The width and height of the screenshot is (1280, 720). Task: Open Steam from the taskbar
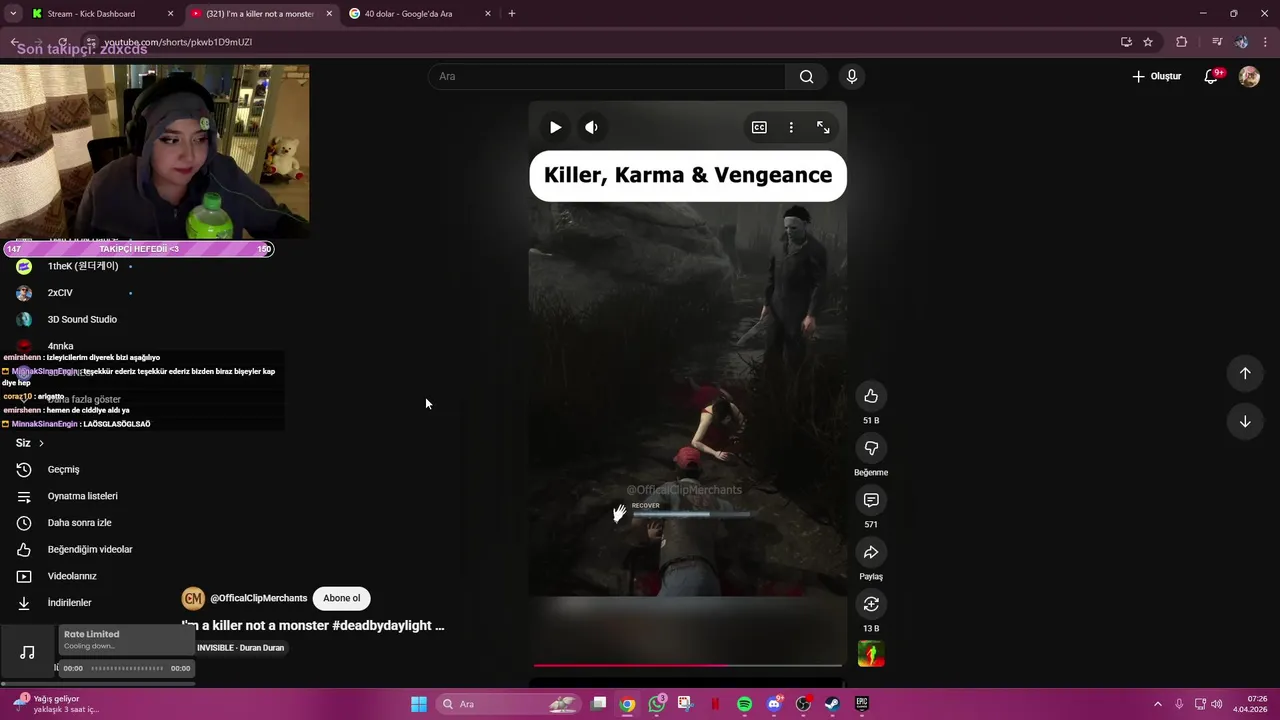pyautogui.click(x=832, y=704)
